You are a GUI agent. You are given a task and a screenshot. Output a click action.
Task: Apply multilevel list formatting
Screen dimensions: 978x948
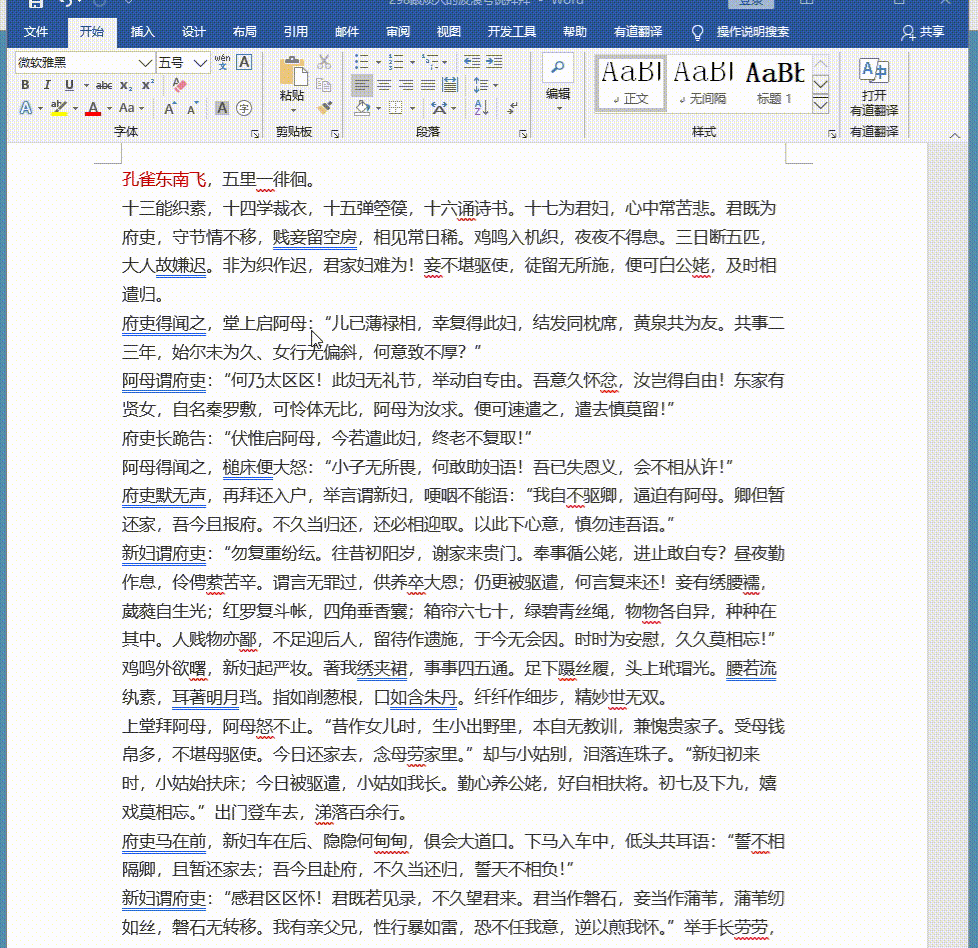[430, 62]
